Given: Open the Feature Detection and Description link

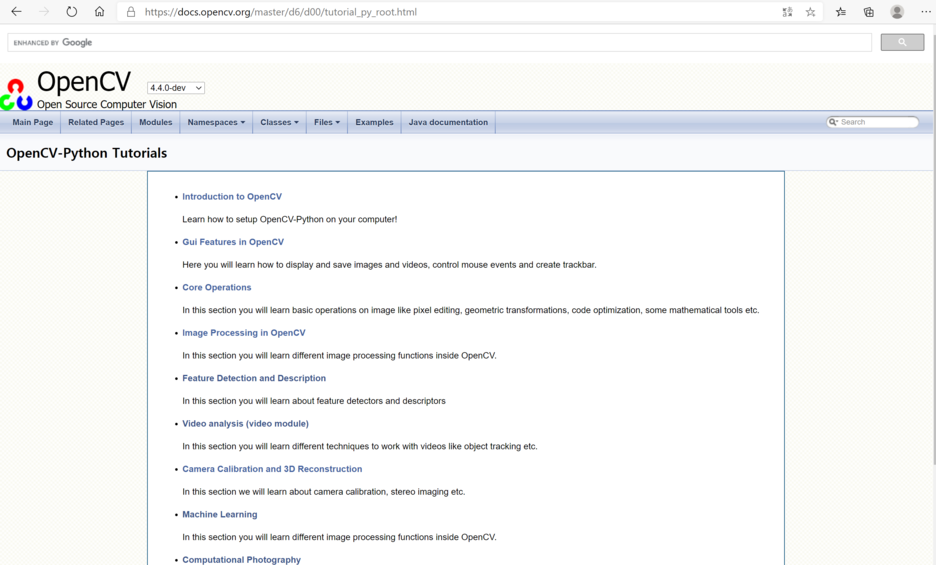Looking at the screenshot, I should (x=254, y=378).
